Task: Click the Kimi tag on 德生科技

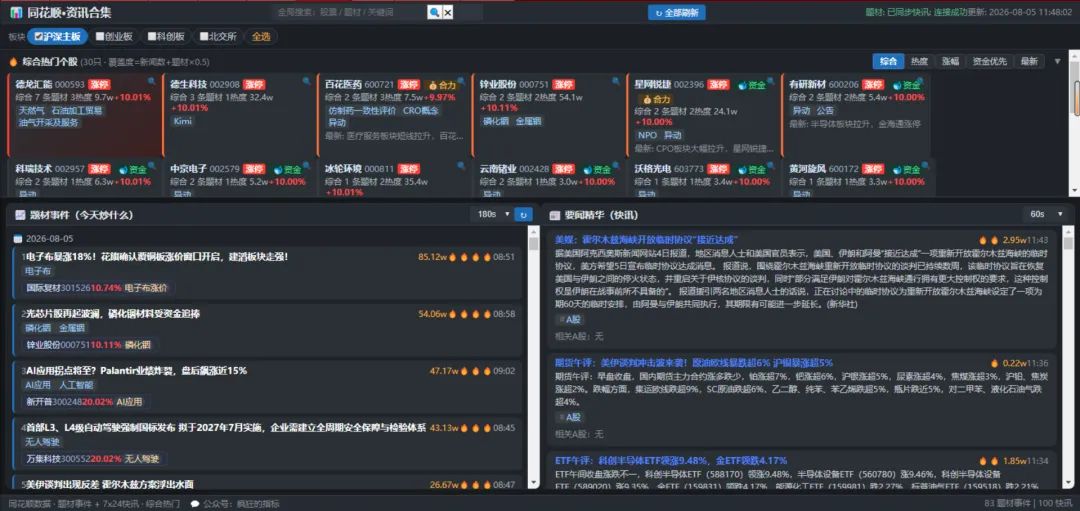Action: (x=183, y=121)
